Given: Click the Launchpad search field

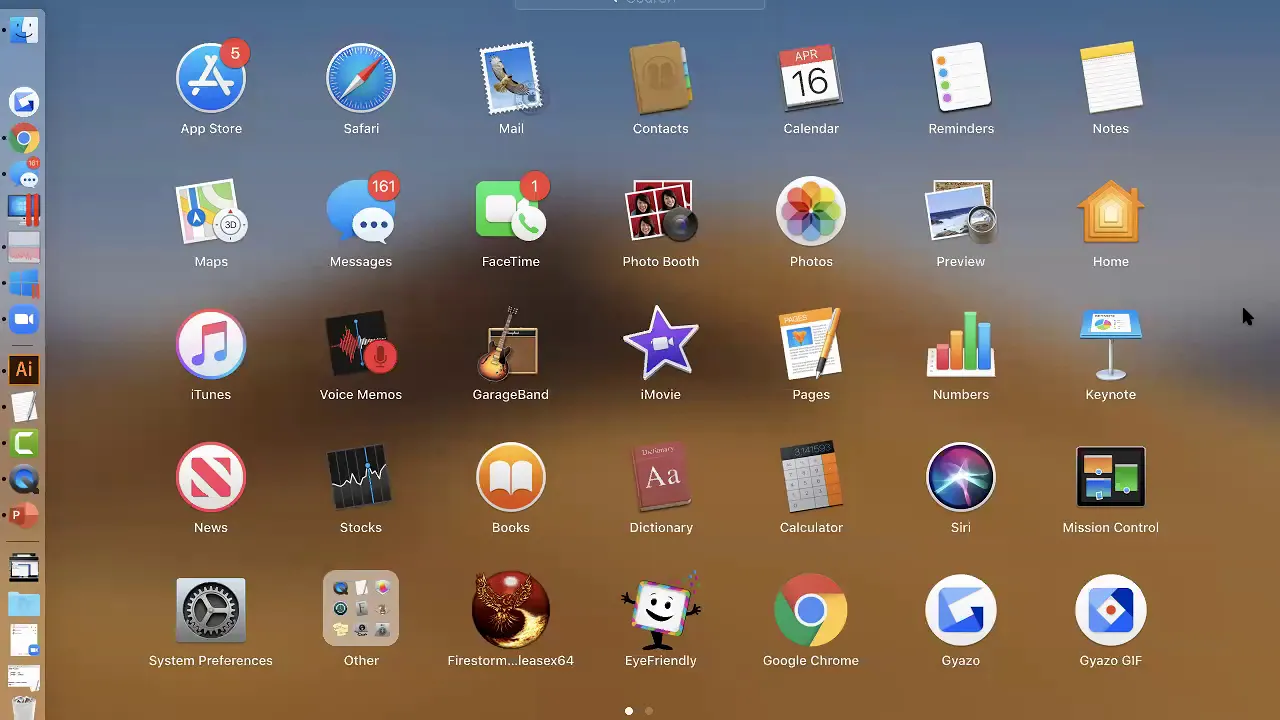Looking at the screenshot, I should 640,3.
